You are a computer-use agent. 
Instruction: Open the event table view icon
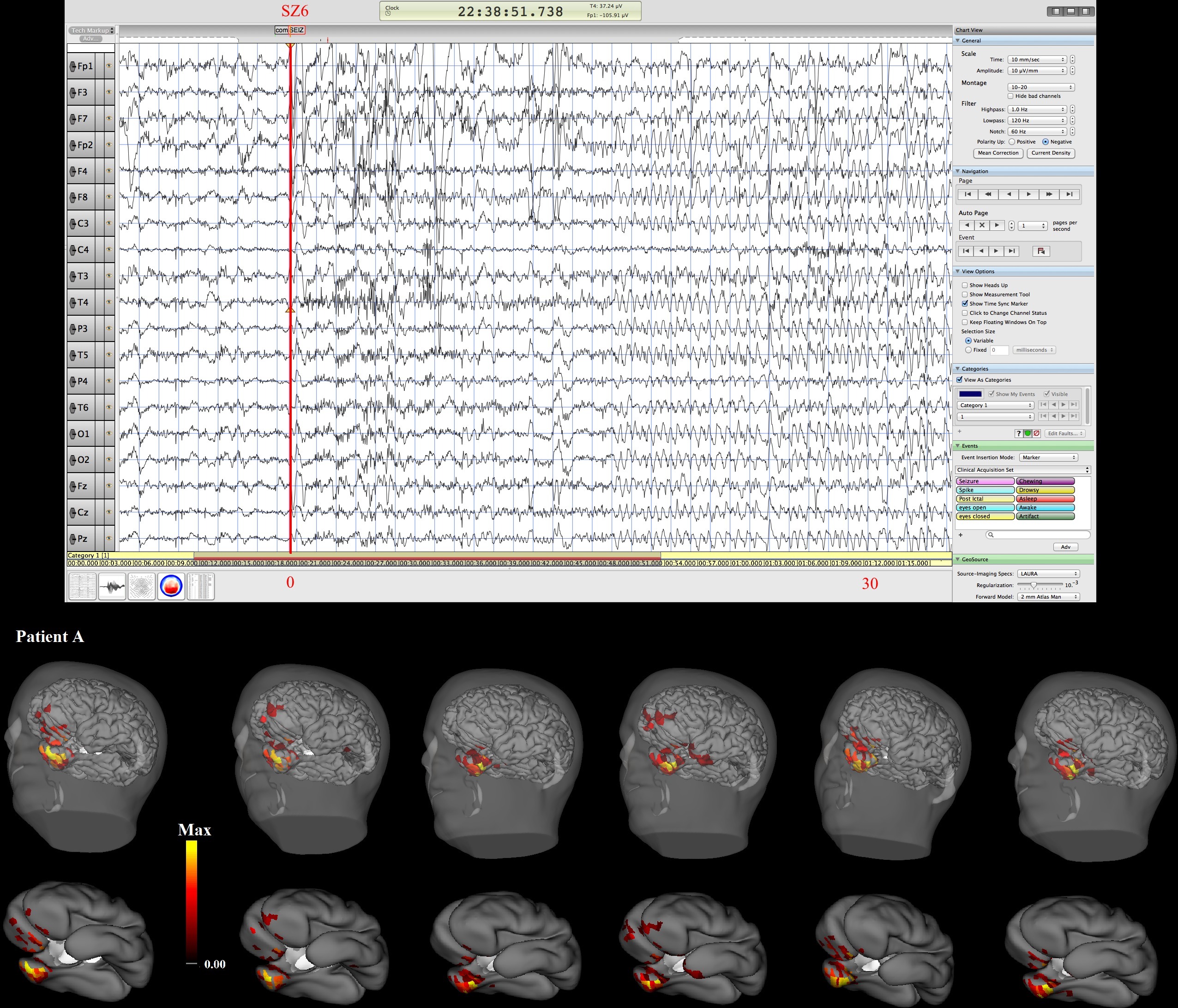click(x=201, y=586)
